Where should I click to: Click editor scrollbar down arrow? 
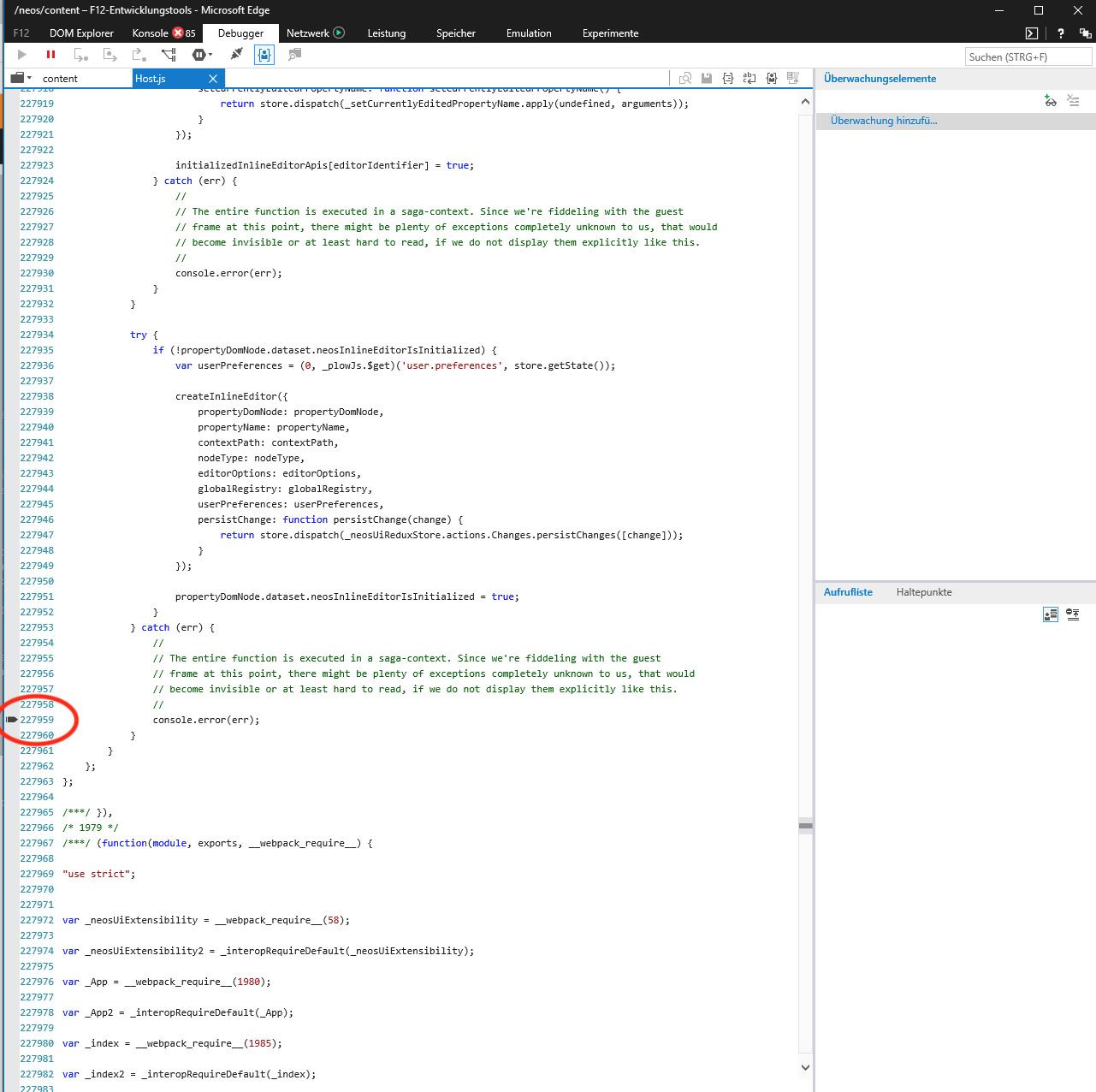805,1067
